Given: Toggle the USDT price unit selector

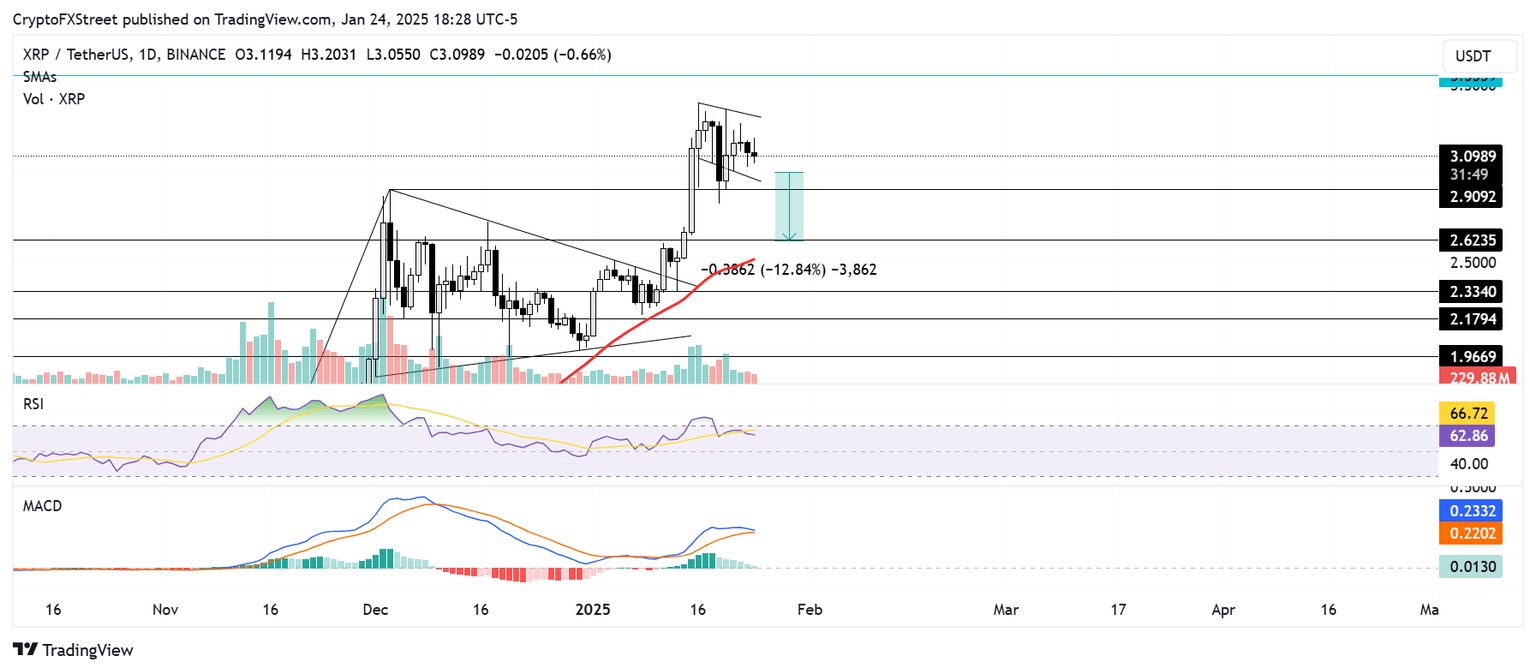Looking at the screenshot, I should [1479, 56].
